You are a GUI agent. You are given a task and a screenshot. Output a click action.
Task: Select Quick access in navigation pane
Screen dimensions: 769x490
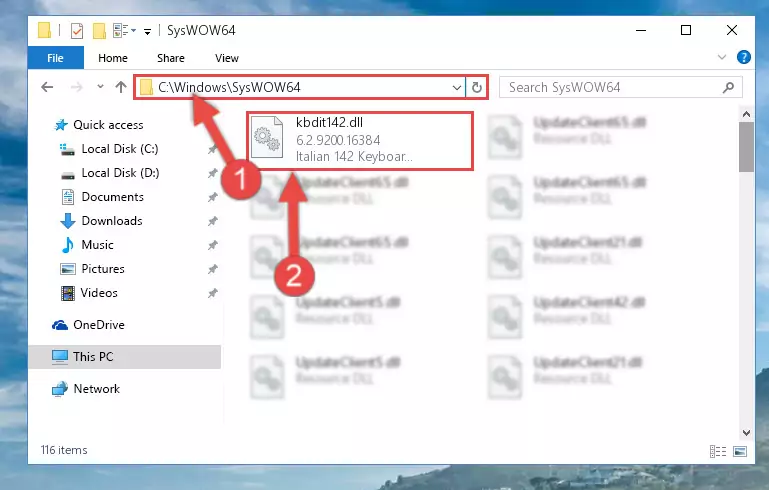(x=99, y=125)
